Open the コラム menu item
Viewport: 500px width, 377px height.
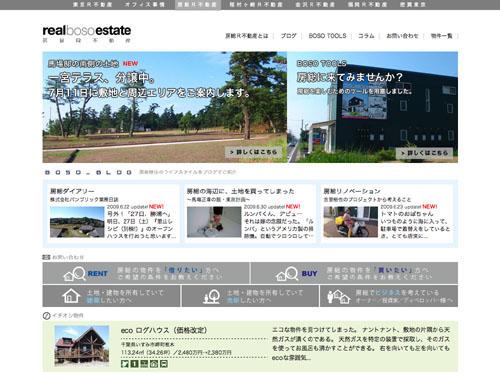366,36
